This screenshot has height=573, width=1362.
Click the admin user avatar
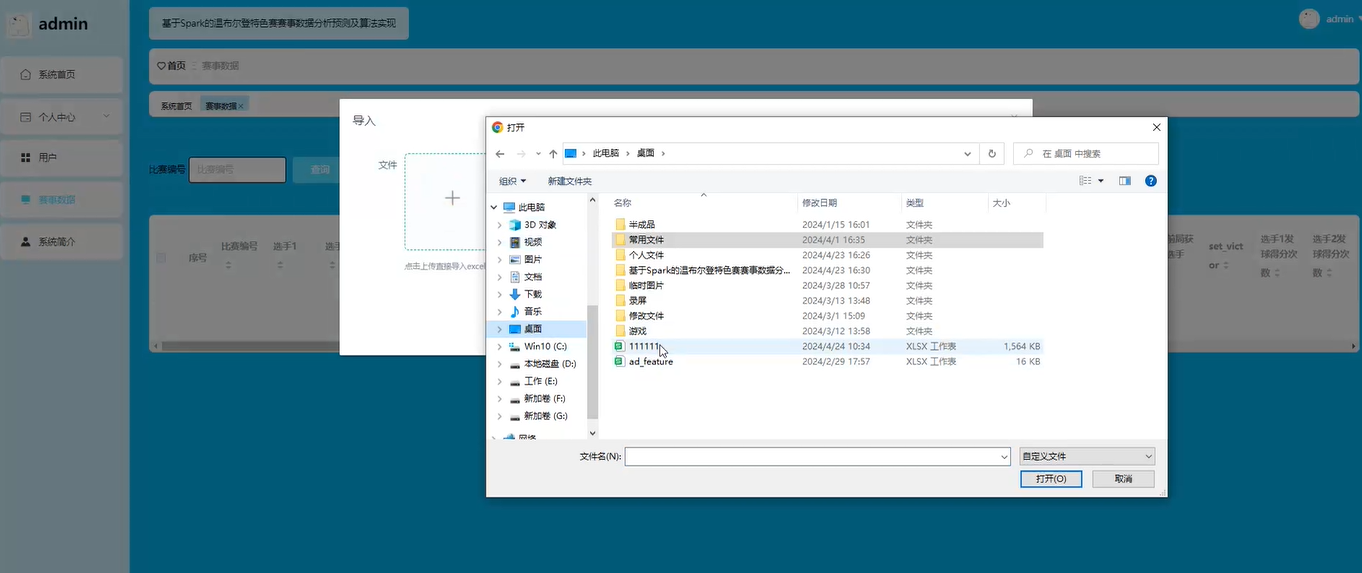click(1309, 19)
